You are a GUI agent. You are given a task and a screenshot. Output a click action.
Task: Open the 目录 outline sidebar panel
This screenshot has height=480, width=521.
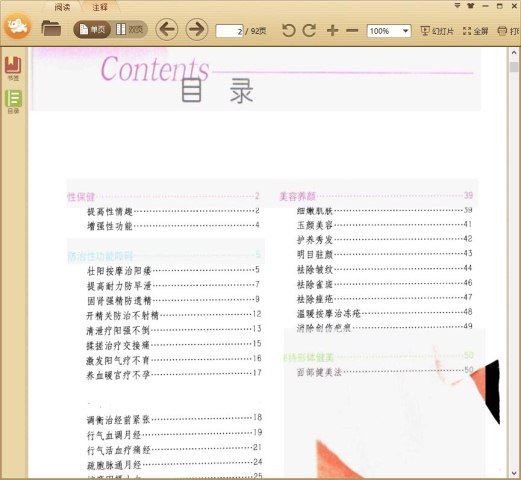tap(13, 102)
